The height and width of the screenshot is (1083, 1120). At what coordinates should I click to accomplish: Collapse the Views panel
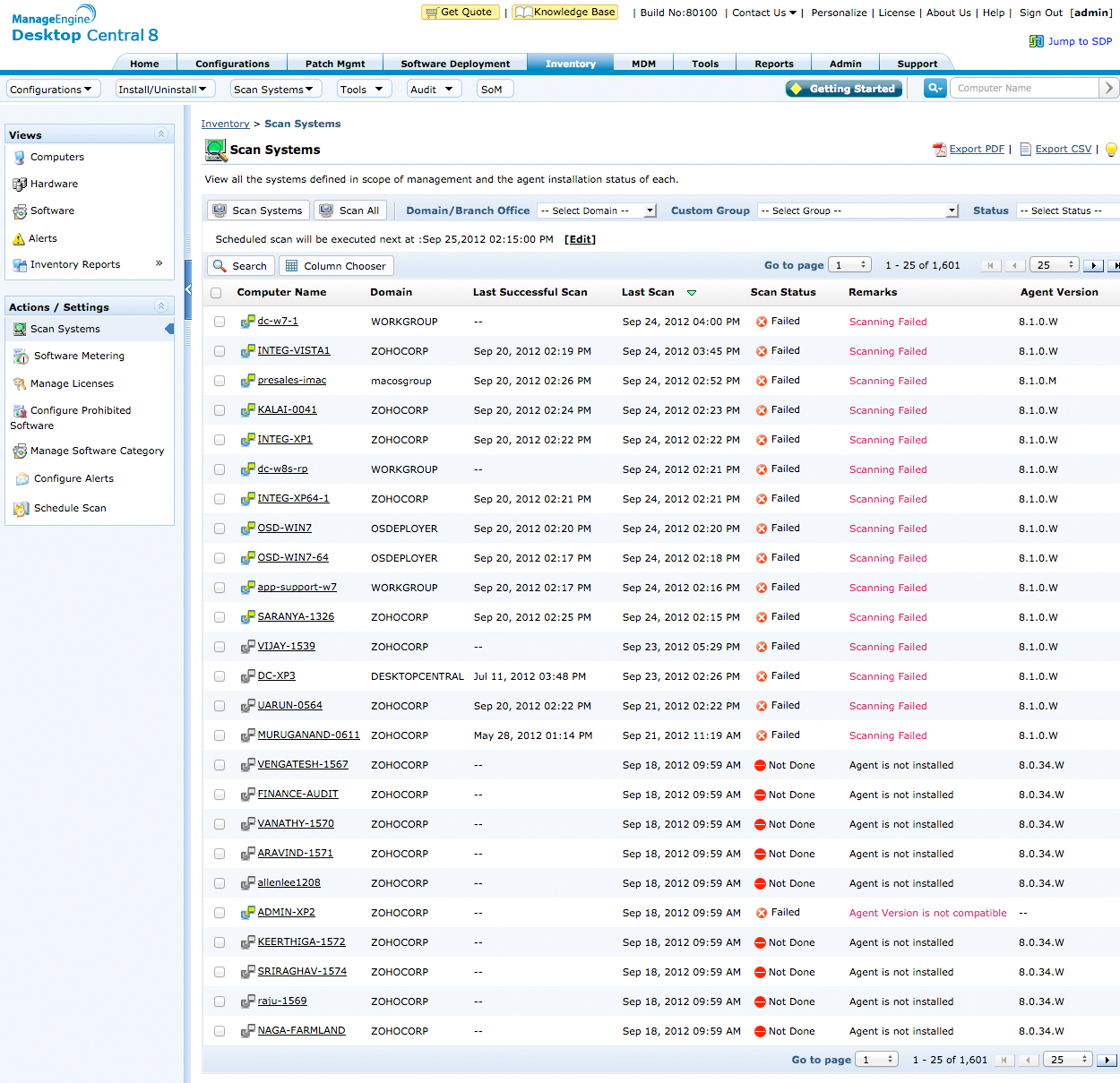(161, 134)
